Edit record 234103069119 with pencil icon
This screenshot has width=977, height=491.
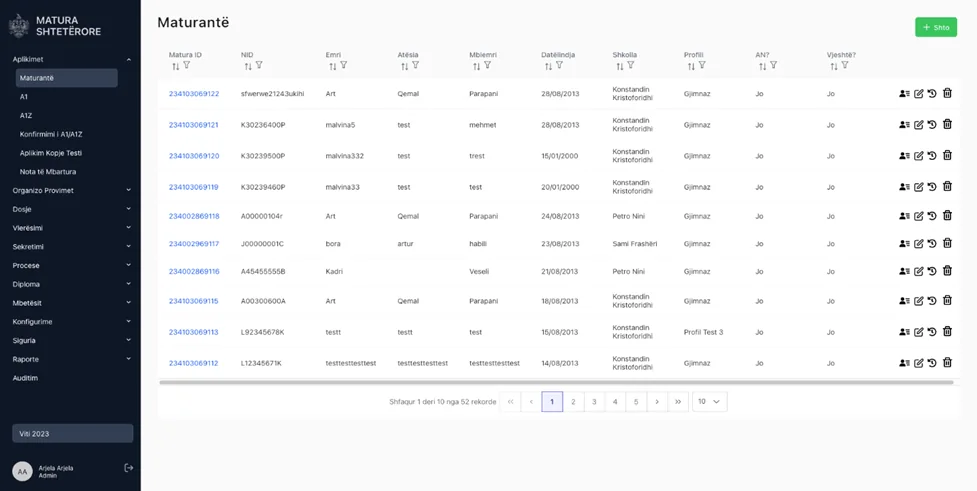918,187
